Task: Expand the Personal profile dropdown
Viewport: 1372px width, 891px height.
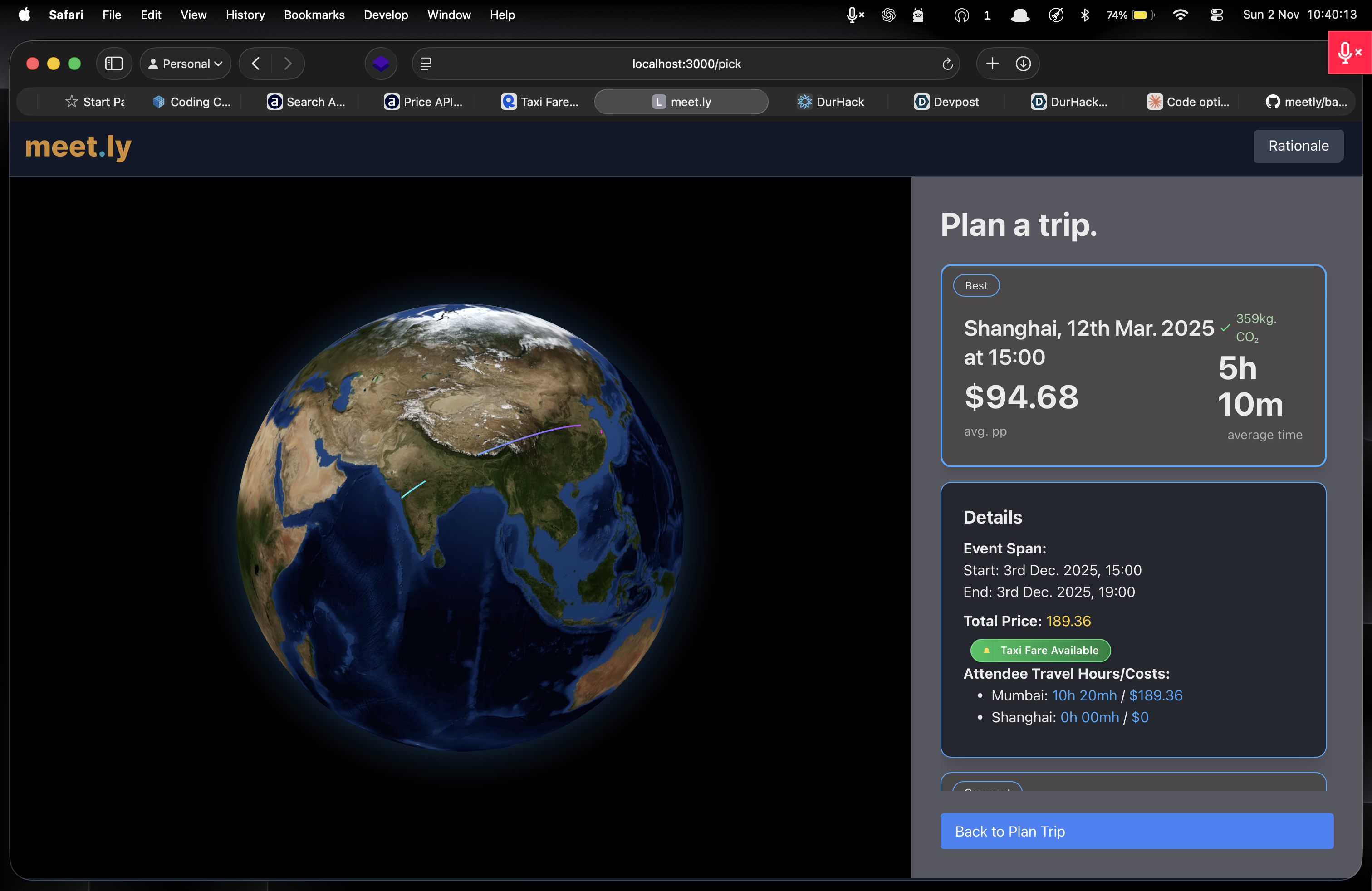Action: [186, 64]
